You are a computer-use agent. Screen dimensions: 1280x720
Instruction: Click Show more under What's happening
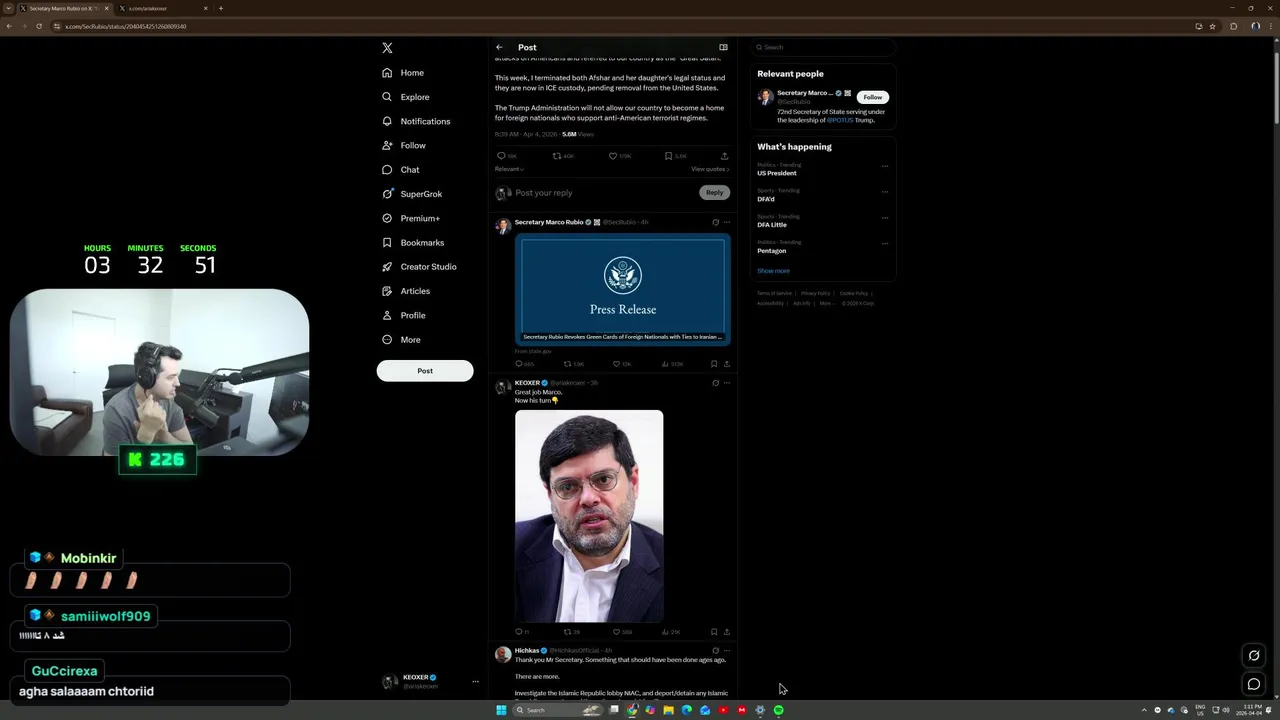773,271
